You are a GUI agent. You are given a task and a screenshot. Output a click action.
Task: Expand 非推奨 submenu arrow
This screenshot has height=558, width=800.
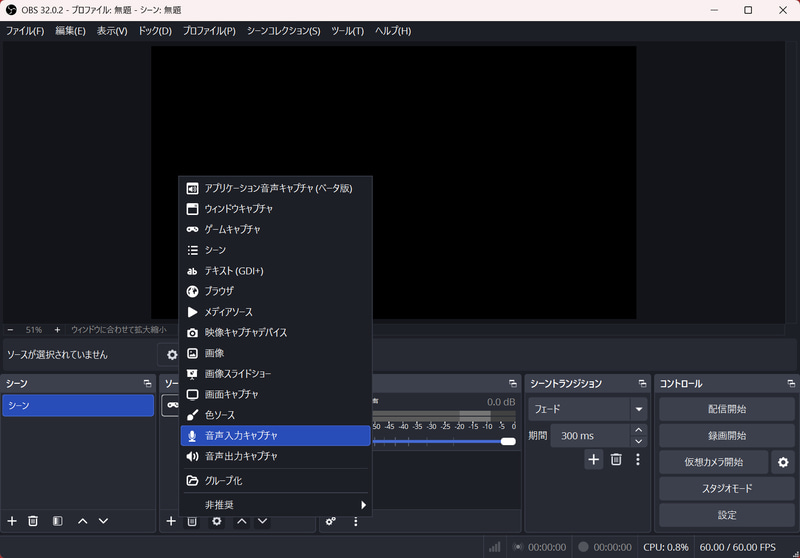click(363, 505)
